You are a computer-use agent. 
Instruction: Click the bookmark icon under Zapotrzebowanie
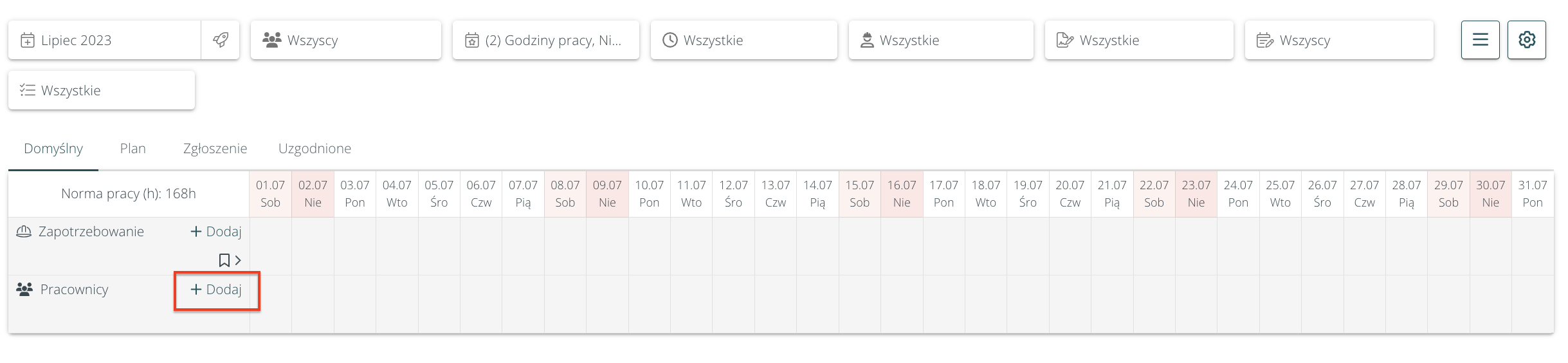[x=224, y=260]
